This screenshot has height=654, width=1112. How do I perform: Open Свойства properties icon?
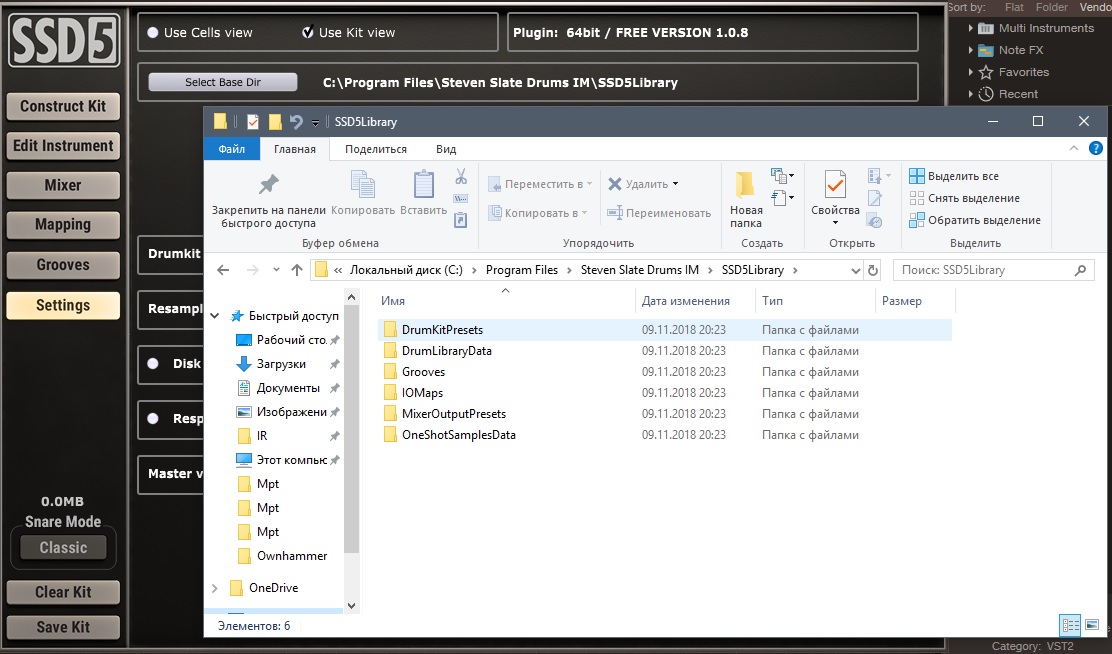click(x=835, y=185)
